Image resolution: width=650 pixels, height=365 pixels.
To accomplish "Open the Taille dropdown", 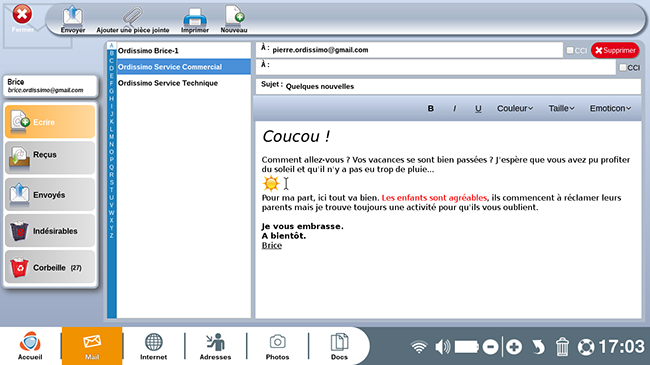I will 561,108.
